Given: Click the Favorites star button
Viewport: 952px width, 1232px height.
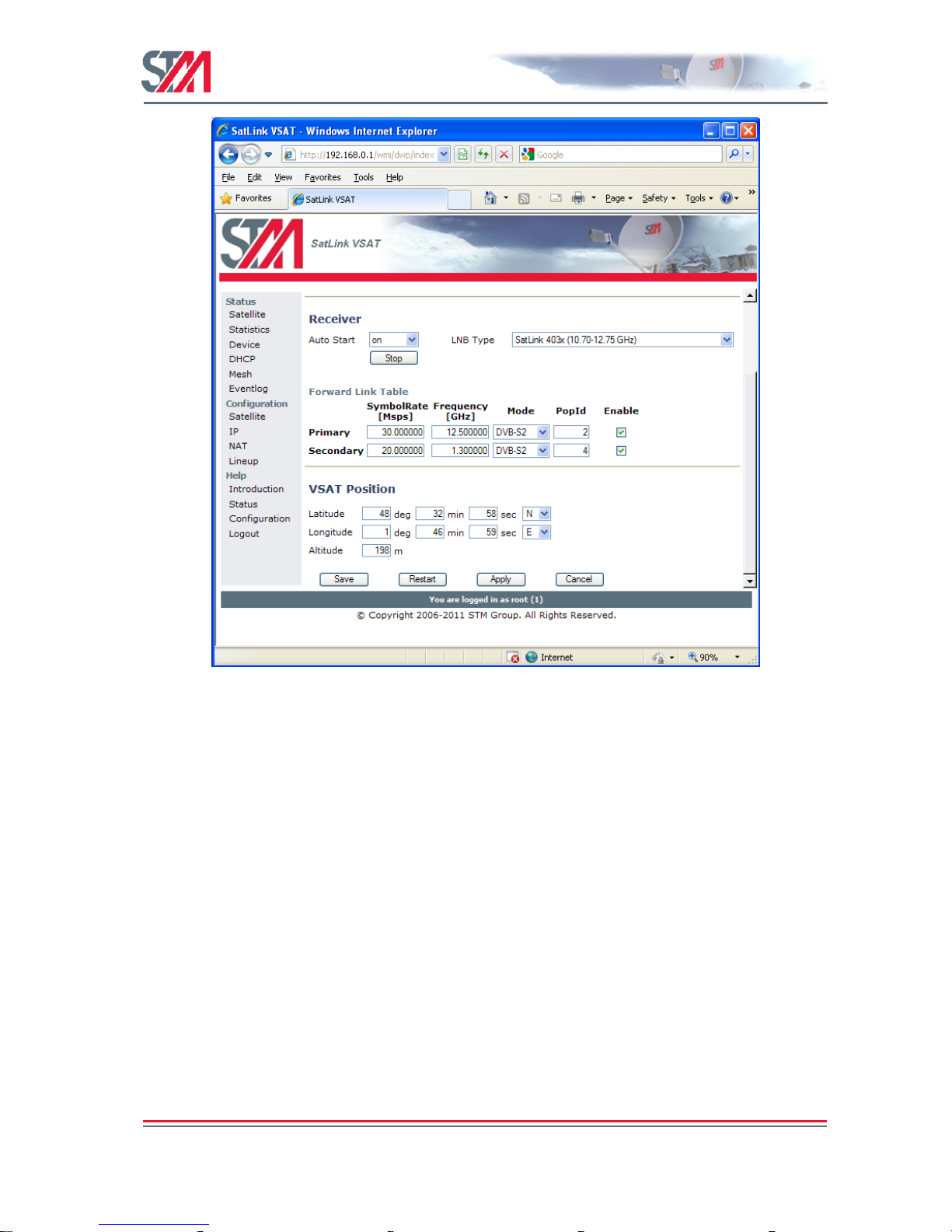Looking at the screenshot, I should pos(246,198).
